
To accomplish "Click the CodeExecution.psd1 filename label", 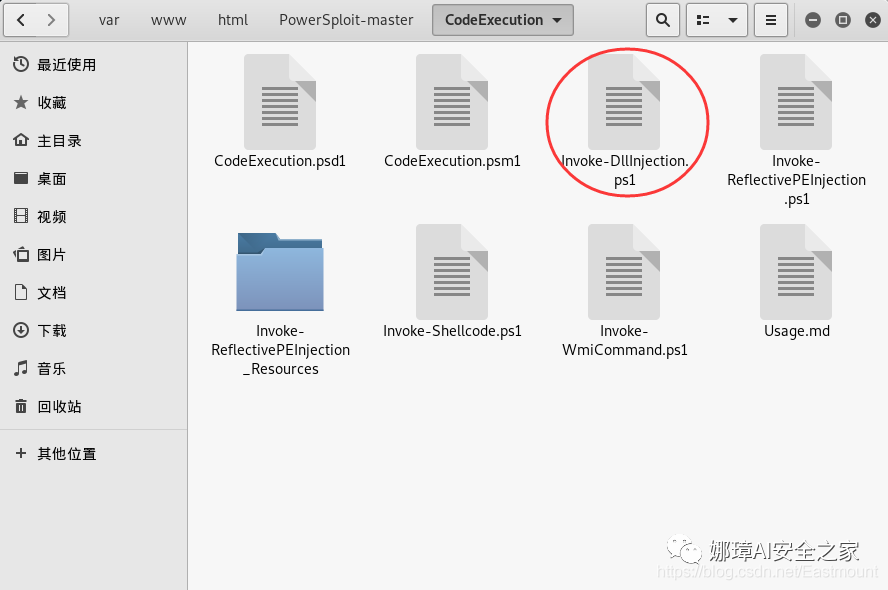I will pos(280,161).
